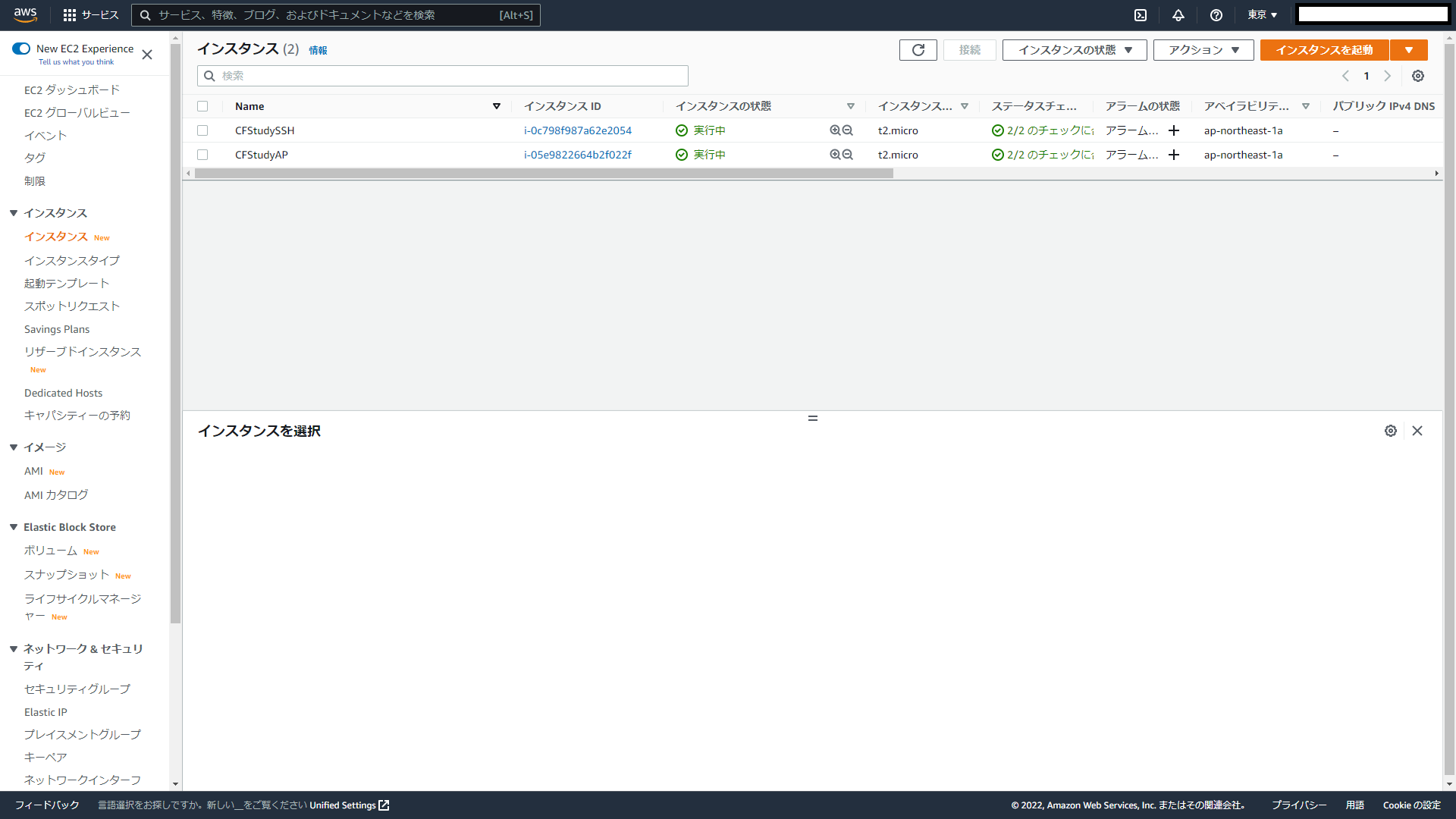
Task: Open the インスタンスの状態 dropdown
Action: pos(1075,50)
